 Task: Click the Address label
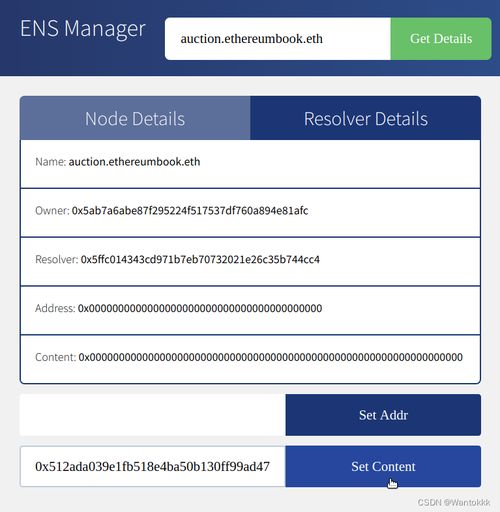55,308
